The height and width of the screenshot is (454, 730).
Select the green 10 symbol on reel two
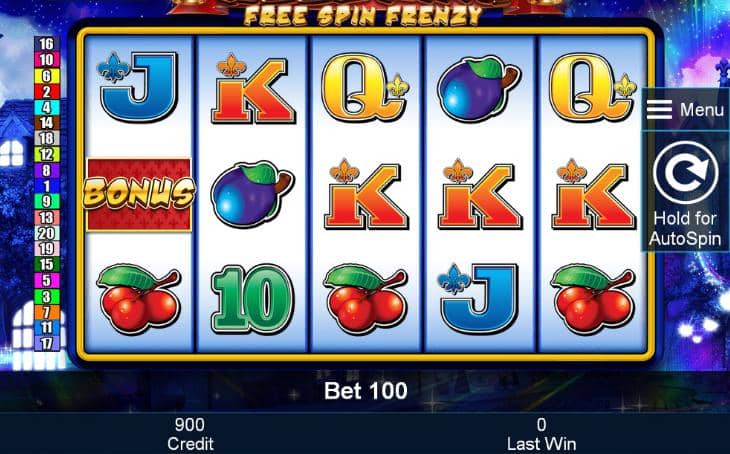coord(252,299)
